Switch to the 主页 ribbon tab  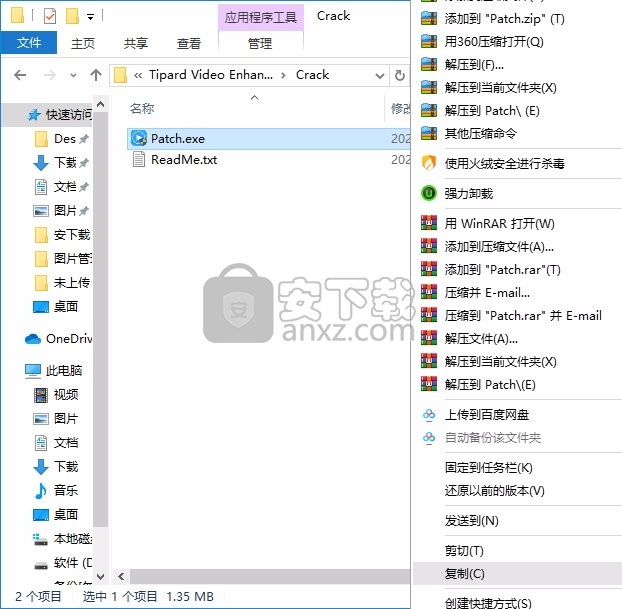83,43
